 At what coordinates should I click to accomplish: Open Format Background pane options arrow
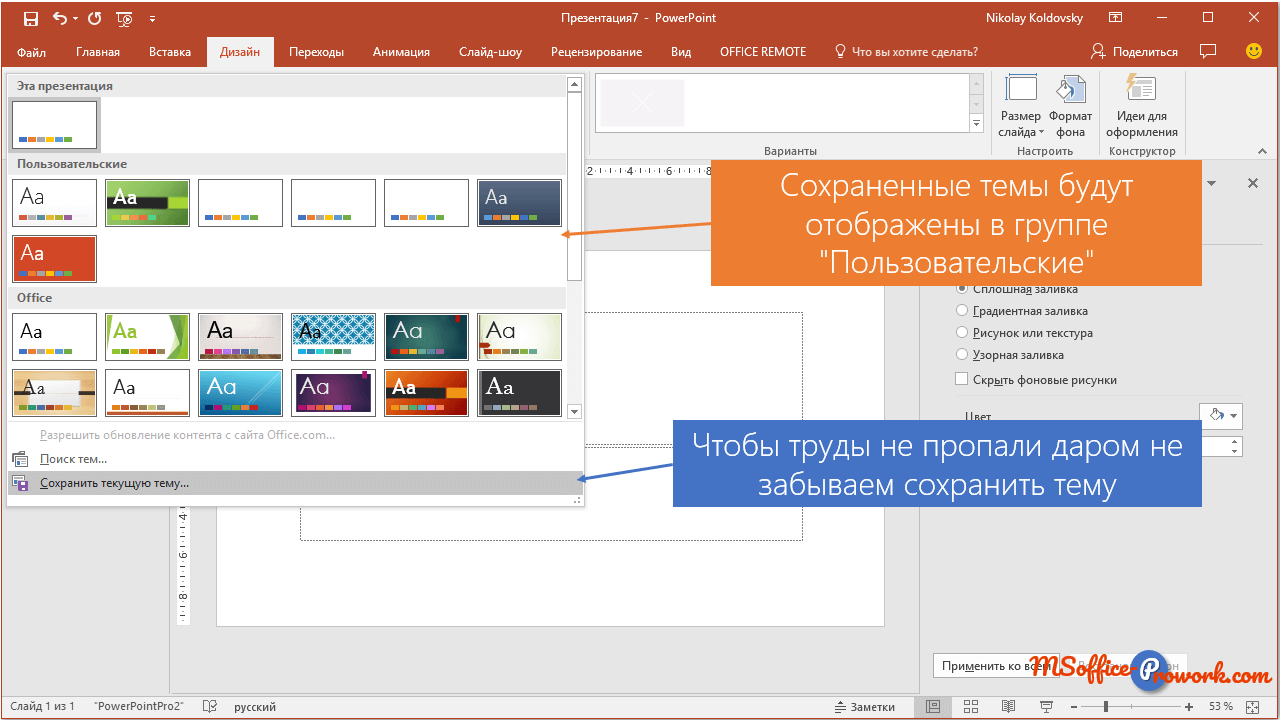click(1213, 184)
